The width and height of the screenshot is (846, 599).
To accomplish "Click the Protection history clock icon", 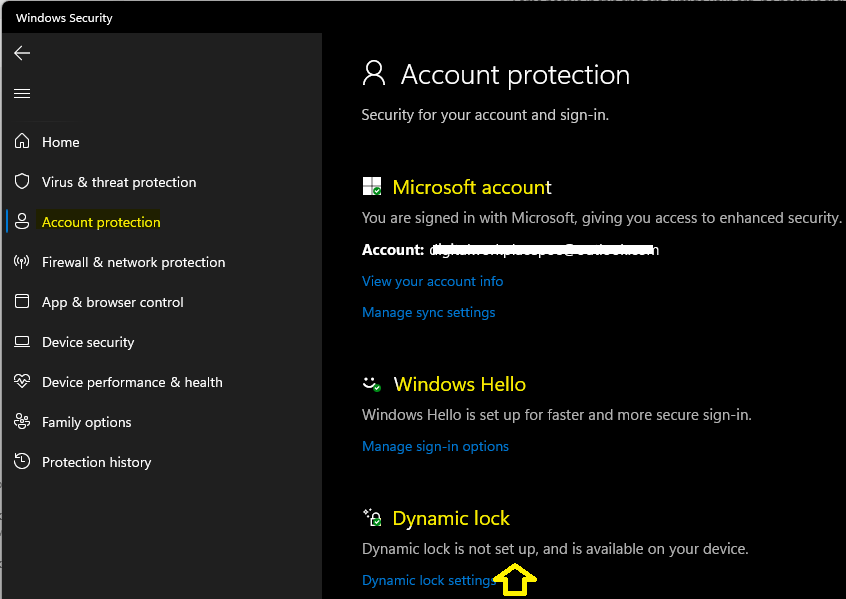I will 22,461.
